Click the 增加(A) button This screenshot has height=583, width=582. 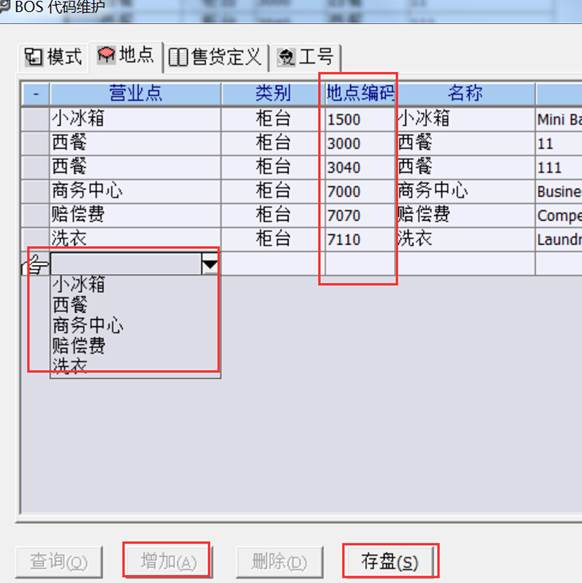pyautogui.click(x=168, y=561)
